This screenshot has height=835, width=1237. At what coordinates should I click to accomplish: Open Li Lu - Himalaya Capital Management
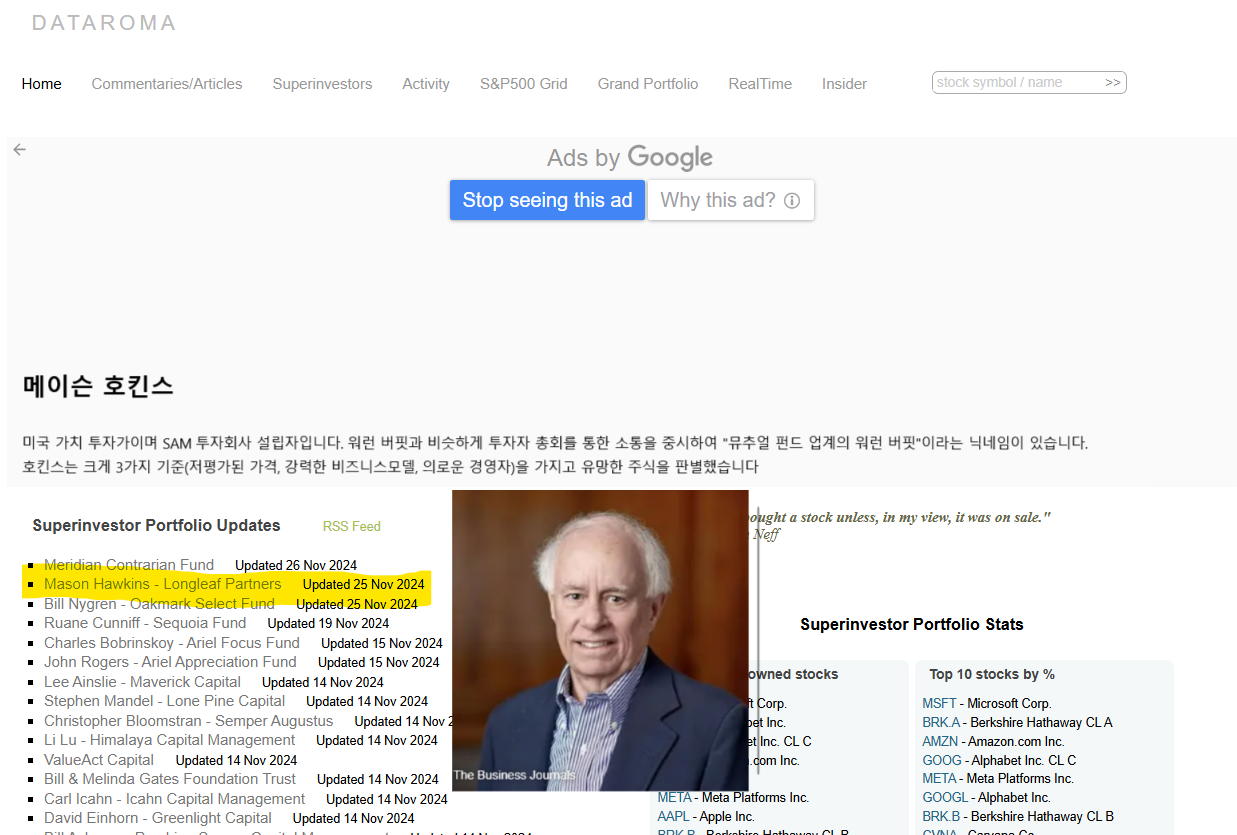[170, 740]
